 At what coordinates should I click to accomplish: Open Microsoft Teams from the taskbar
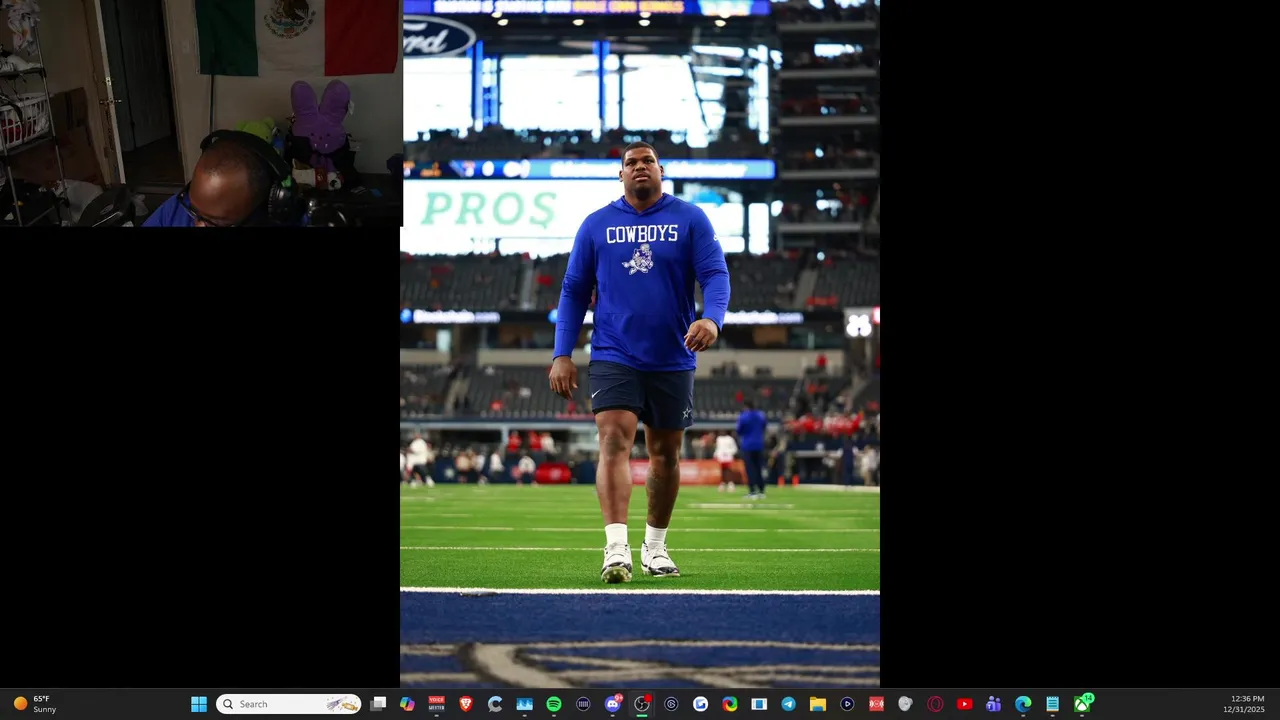(993, 704)
